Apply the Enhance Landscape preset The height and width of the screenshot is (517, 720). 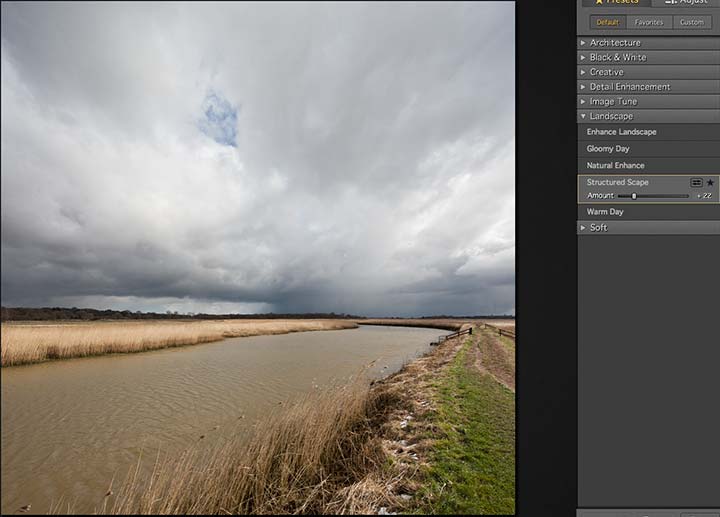coord(648,132)
